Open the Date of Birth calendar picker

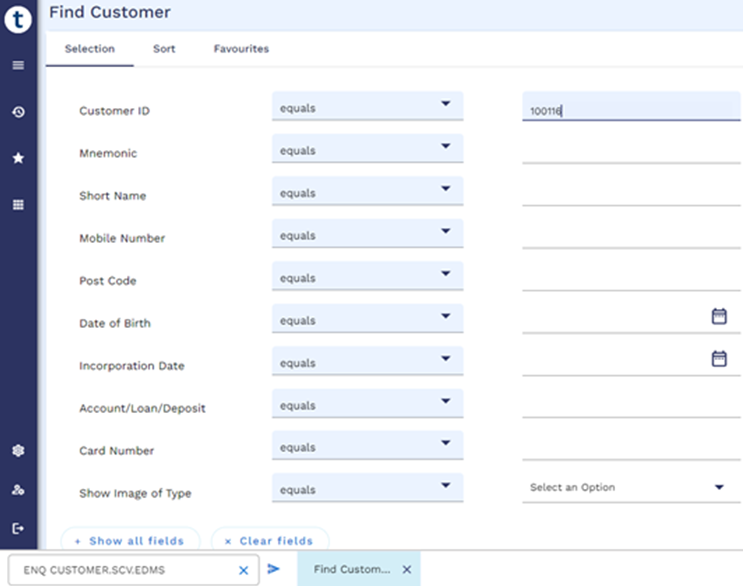[718, 316]
